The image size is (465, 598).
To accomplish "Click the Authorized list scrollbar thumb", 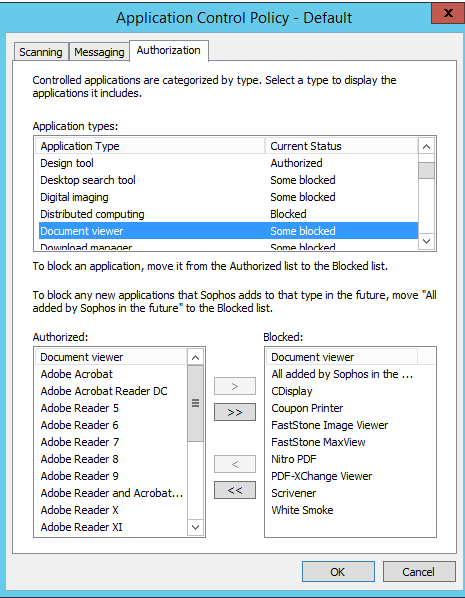I will pyautogui.click(x=195, y=403).
